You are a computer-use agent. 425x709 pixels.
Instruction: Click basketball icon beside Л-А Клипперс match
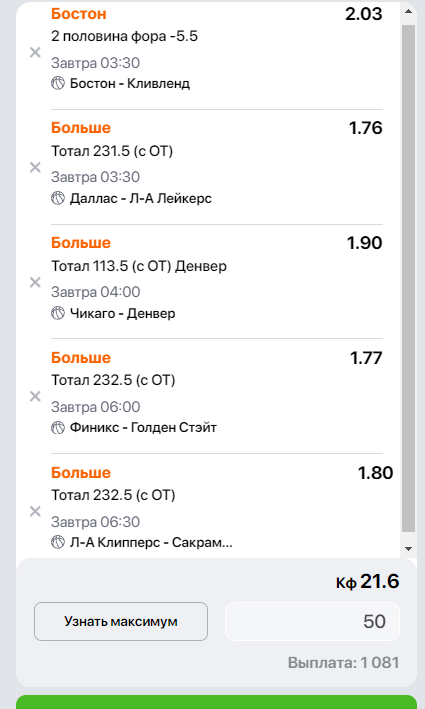point(58,542)
